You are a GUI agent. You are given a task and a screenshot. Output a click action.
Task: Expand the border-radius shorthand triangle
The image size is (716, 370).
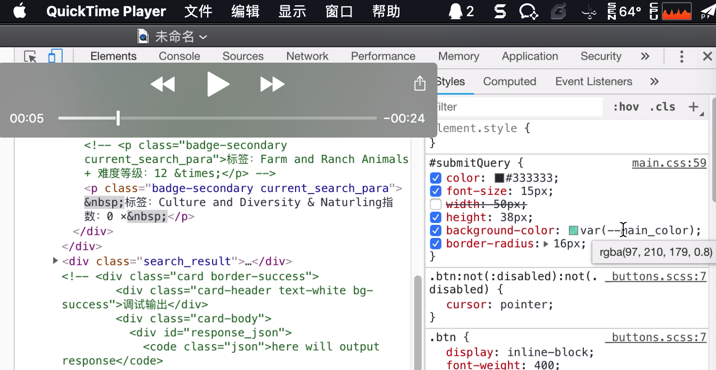(546, 244)
